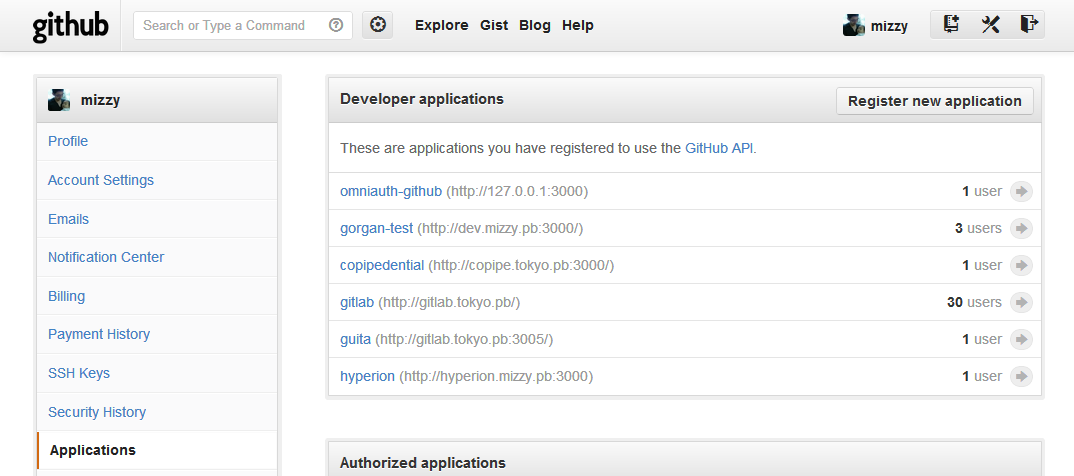Viewport: 1074px width, 476px height.
Task: Click the arrow icon for gorgan-test
Action: pyautogui.click(x=1021, y=229)
